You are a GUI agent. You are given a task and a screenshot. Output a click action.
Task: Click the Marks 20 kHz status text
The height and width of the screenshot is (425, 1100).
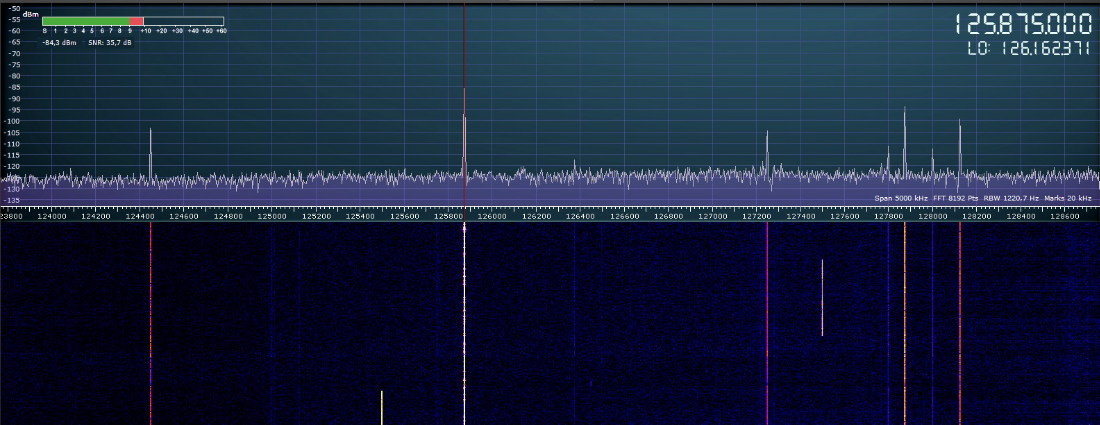[x=1067, y=199]
